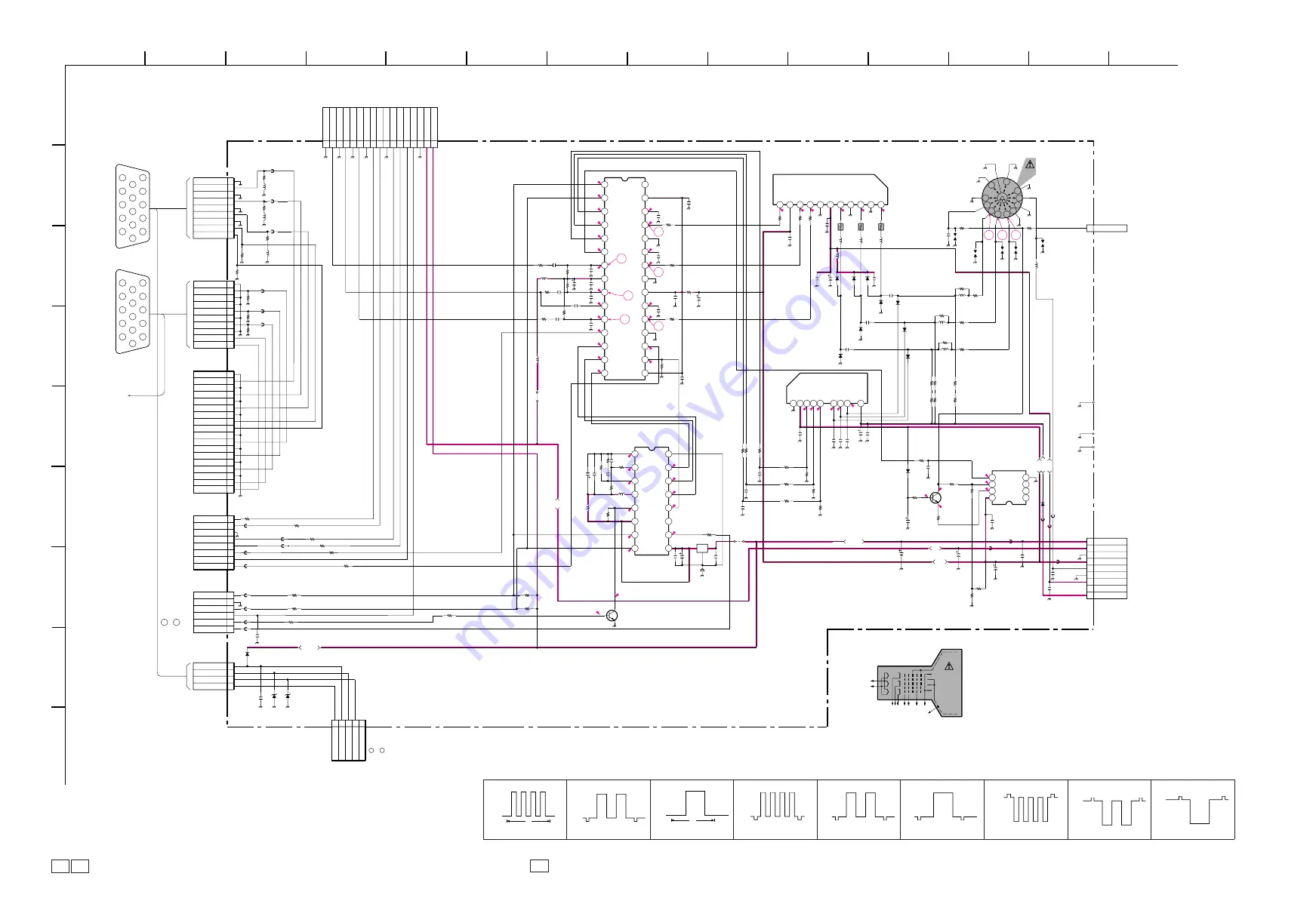Screen dimensions: 1316x898
Task: Click the small box at bottom center of page
Action: click(539, 866)
